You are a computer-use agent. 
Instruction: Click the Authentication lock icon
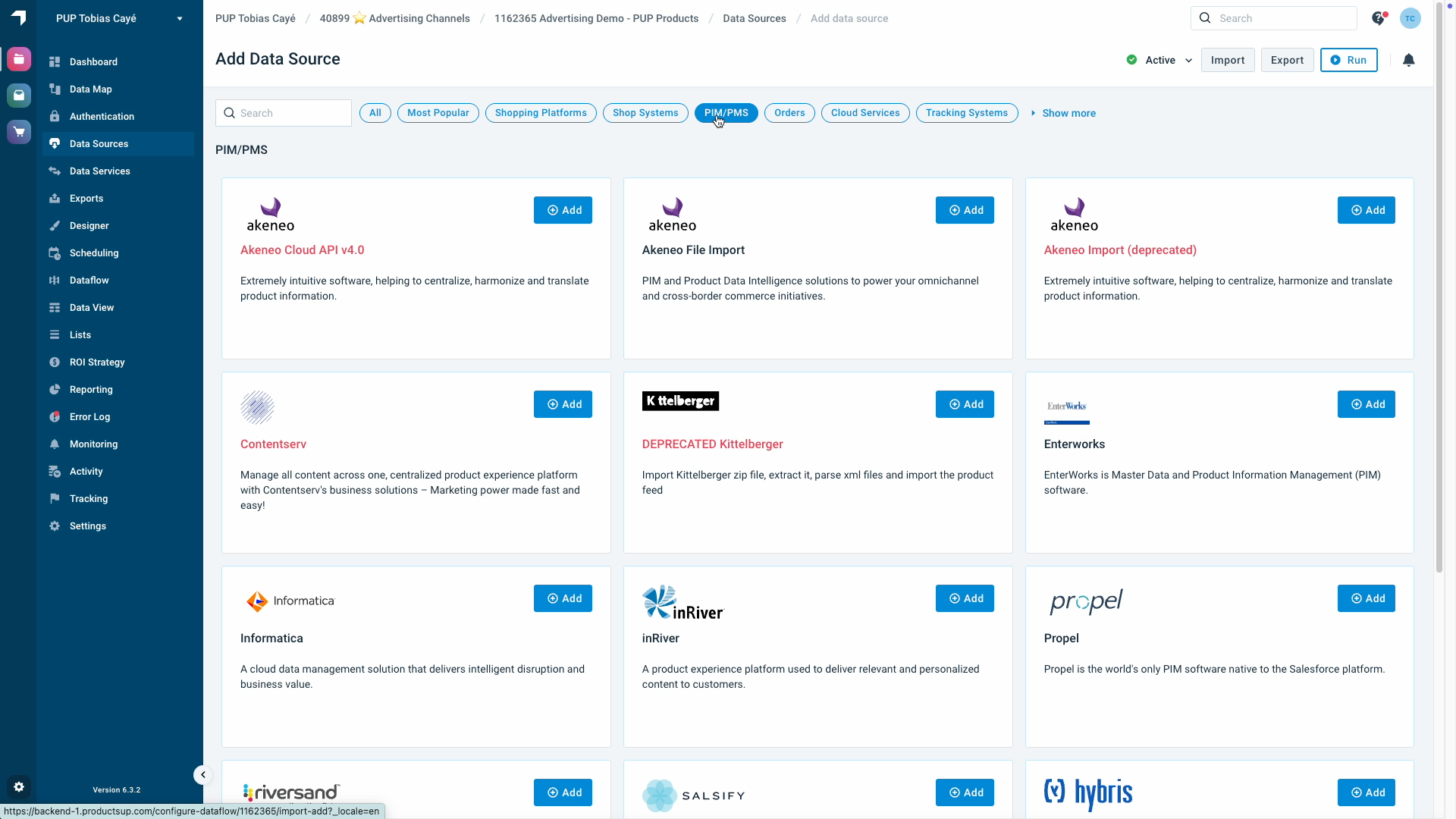tap(55, 116)
